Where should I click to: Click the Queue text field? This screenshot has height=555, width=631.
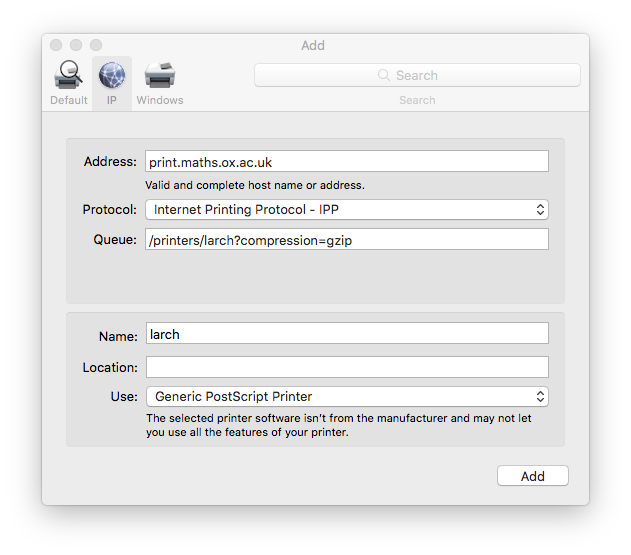coord(347,239)
